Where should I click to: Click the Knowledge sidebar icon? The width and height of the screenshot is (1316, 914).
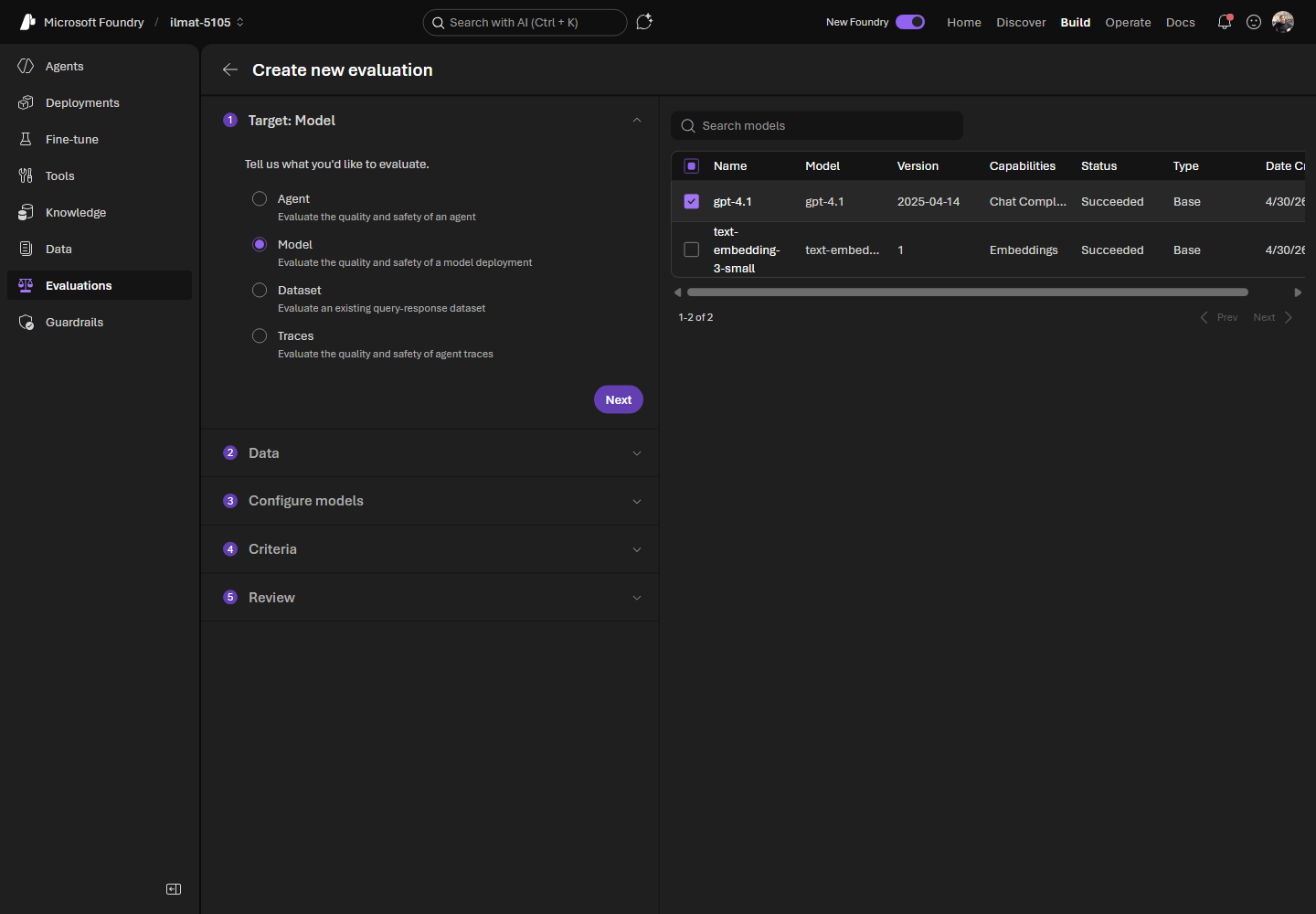click(x=26, y=212)
